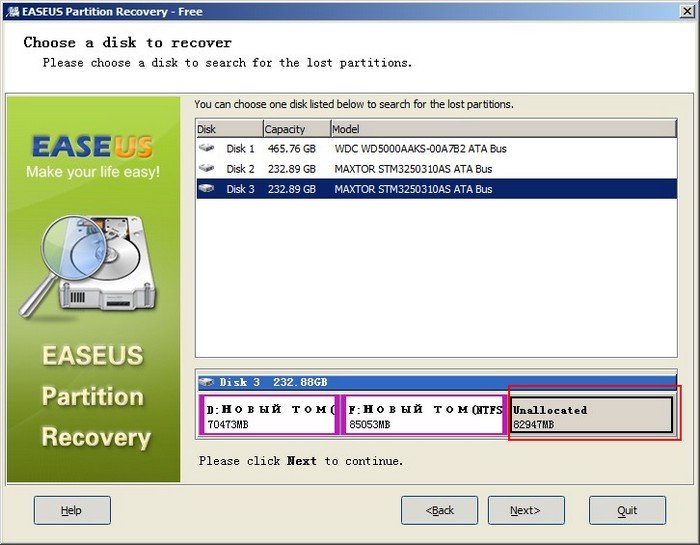The image size is (700, 545).
Task: Select the Disk 2 row label
Action: click(240, 169)
